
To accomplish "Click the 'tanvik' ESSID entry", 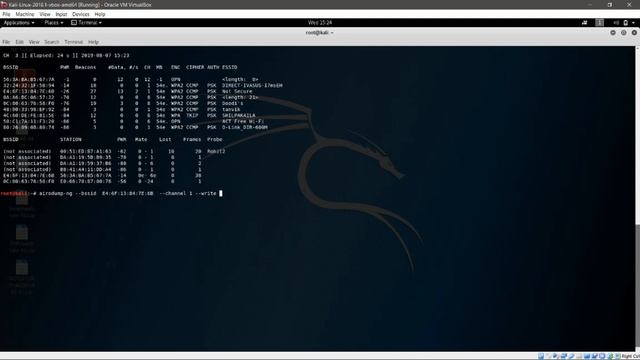I will [231, 109].
